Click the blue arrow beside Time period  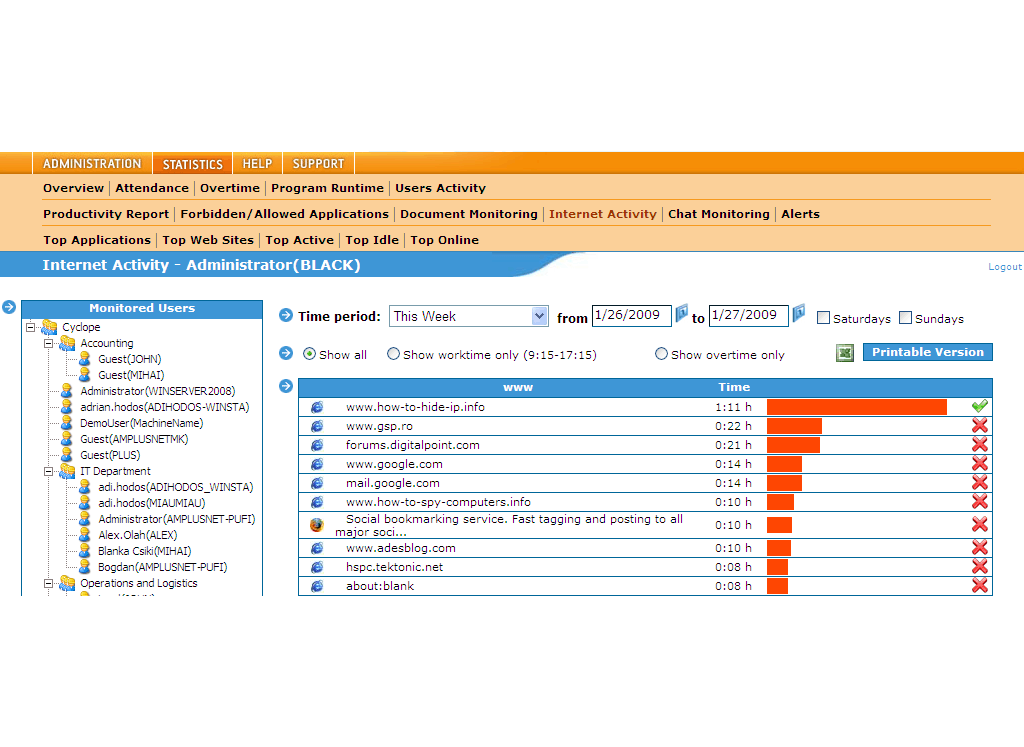click(x=286, y=316)
